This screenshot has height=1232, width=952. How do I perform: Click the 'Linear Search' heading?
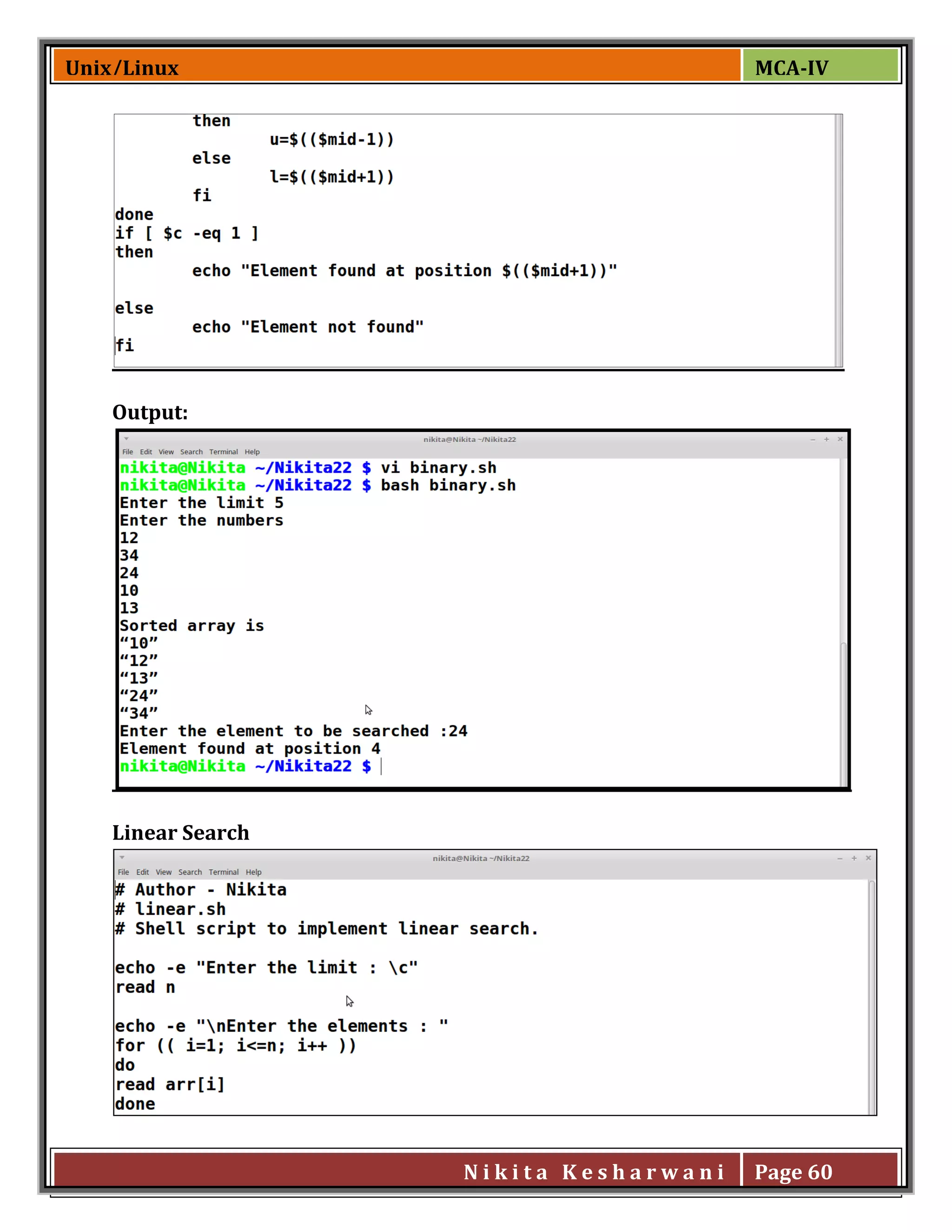pyautogui.click(x=180, y=833)
